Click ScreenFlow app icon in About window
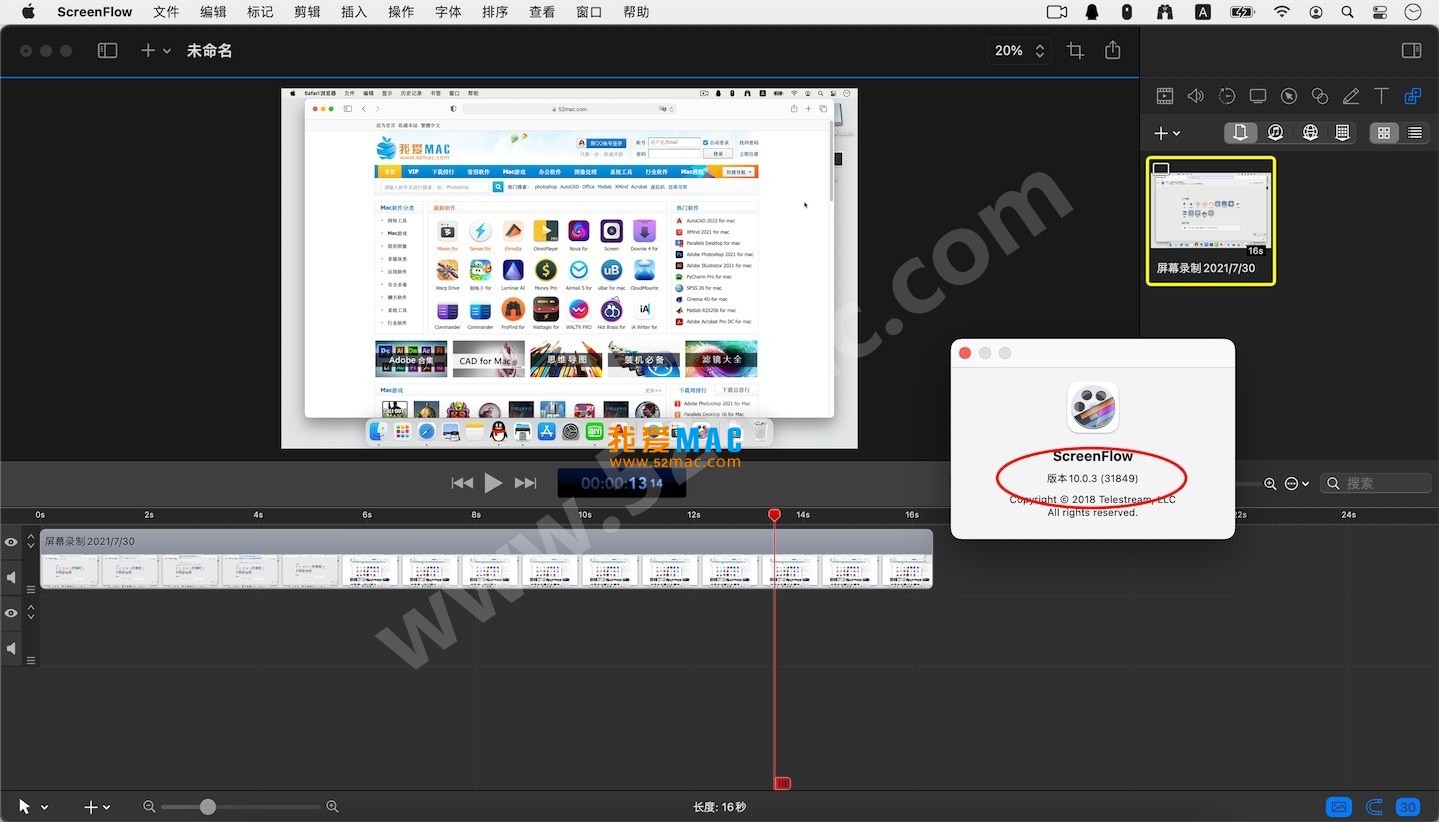The height and width of the screenshot is (822, 1439). pos(1093,407)
